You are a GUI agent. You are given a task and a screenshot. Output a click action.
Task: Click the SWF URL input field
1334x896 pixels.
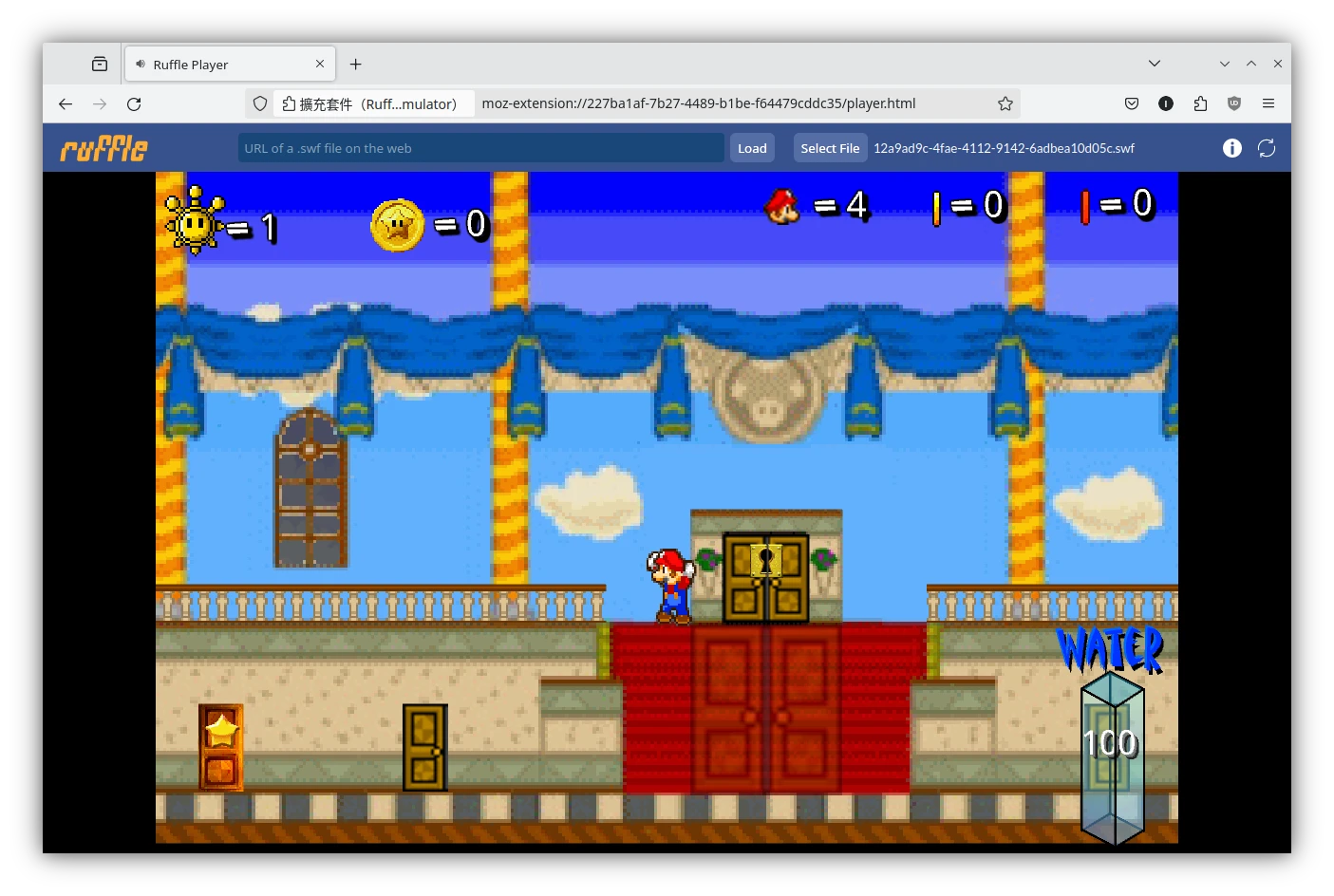click(x=479, y=148)
